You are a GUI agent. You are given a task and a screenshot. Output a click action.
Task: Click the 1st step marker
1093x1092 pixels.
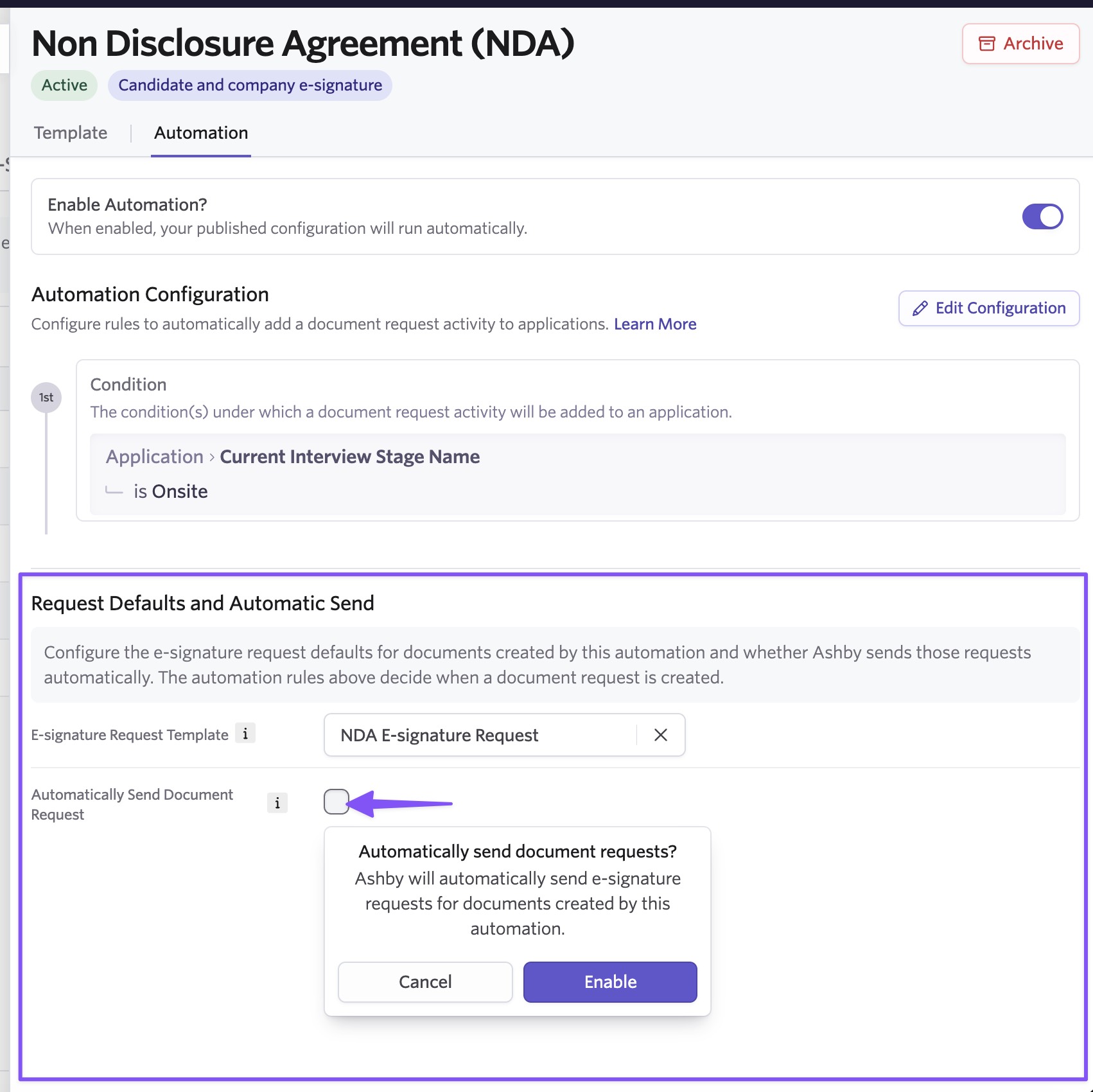coord(46,398)
